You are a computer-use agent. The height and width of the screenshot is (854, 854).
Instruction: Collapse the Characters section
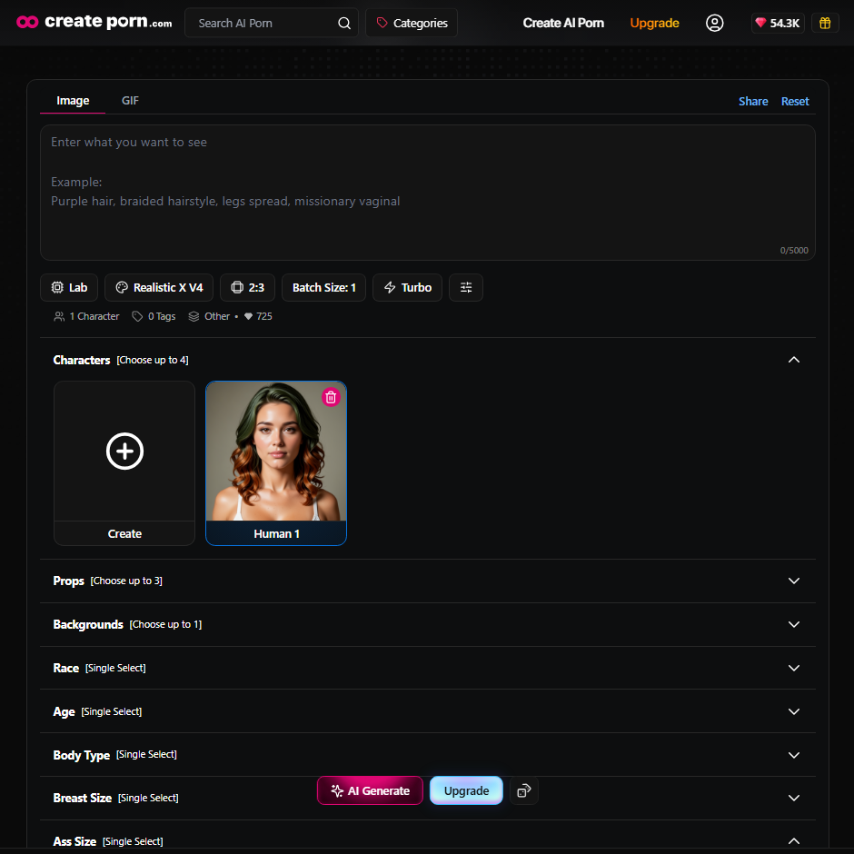pyautogui.click(x=794, y=360)
